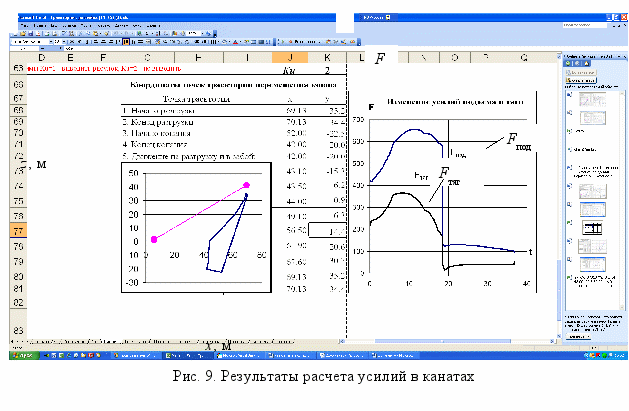Select row header 80
Screen dimensions: 629x411
[x=18, y=277]
